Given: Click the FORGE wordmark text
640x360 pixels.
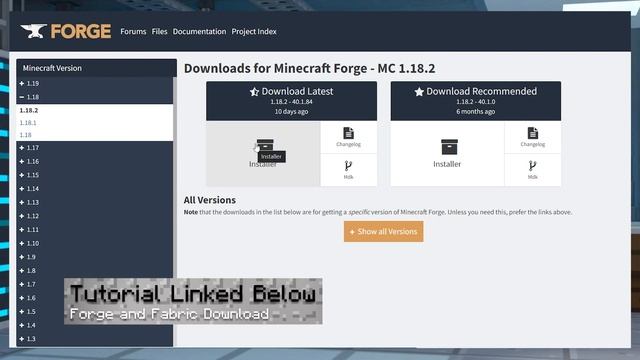Looking at the screenshot, I should (81, 31).
